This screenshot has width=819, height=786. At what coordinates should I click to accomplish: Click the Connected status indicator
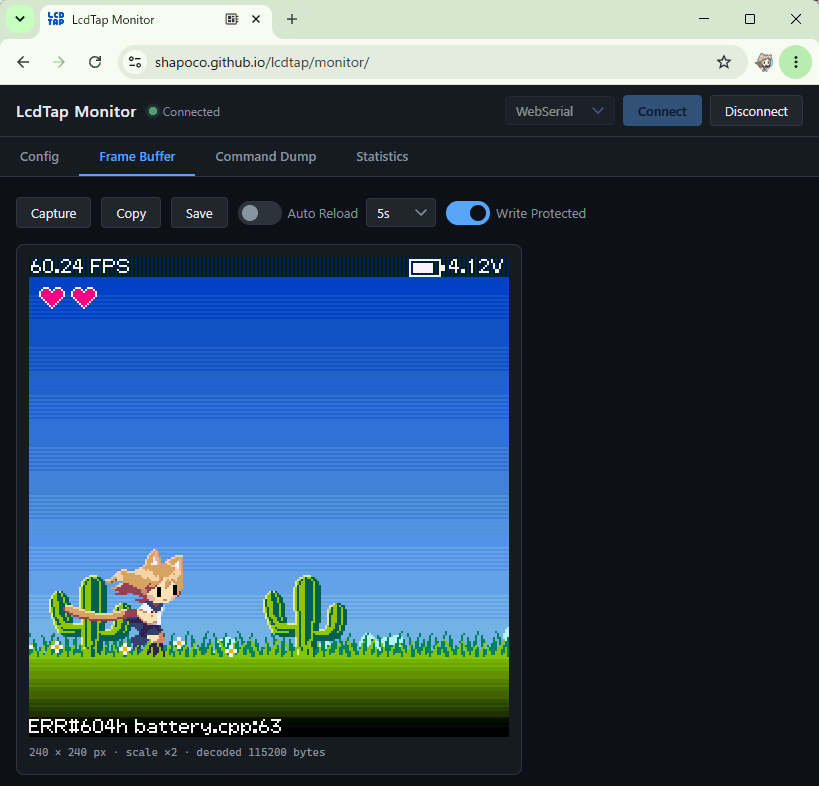tap(184, 112)
